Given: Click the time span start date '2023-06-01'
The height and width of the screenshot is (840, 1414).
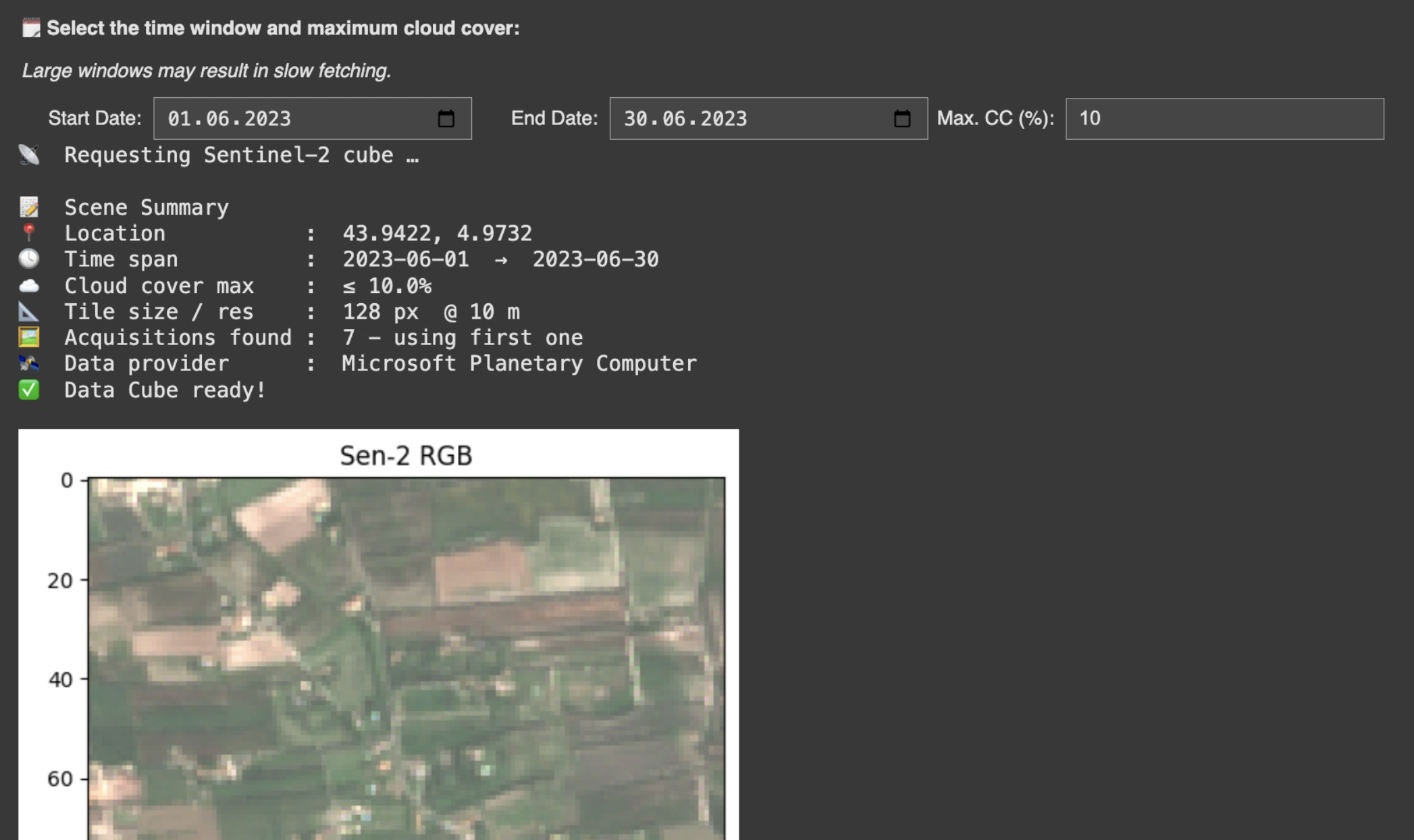Looking at the screenshot, I should pos(406,259).
